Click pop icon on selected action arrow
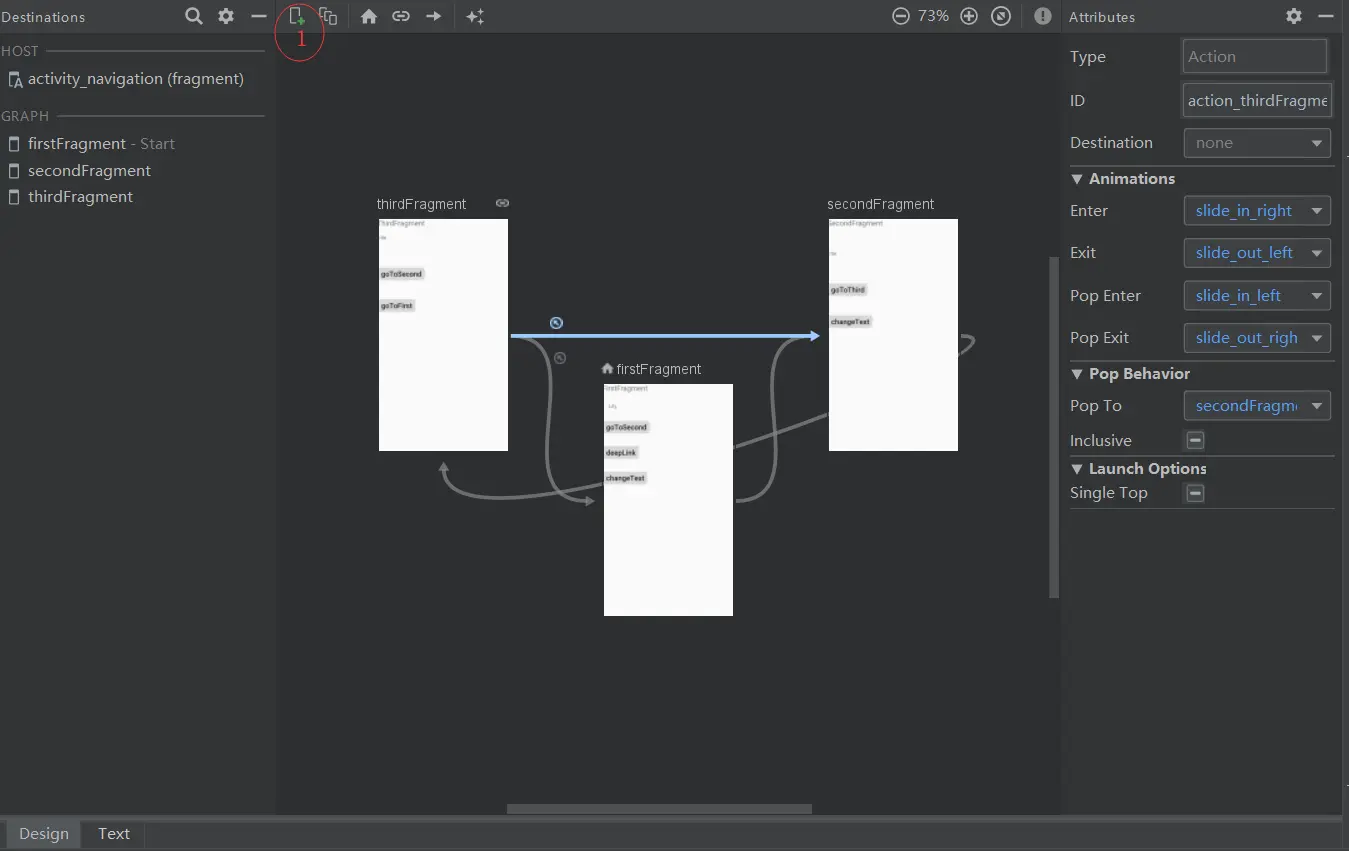 tap(556, 322)
